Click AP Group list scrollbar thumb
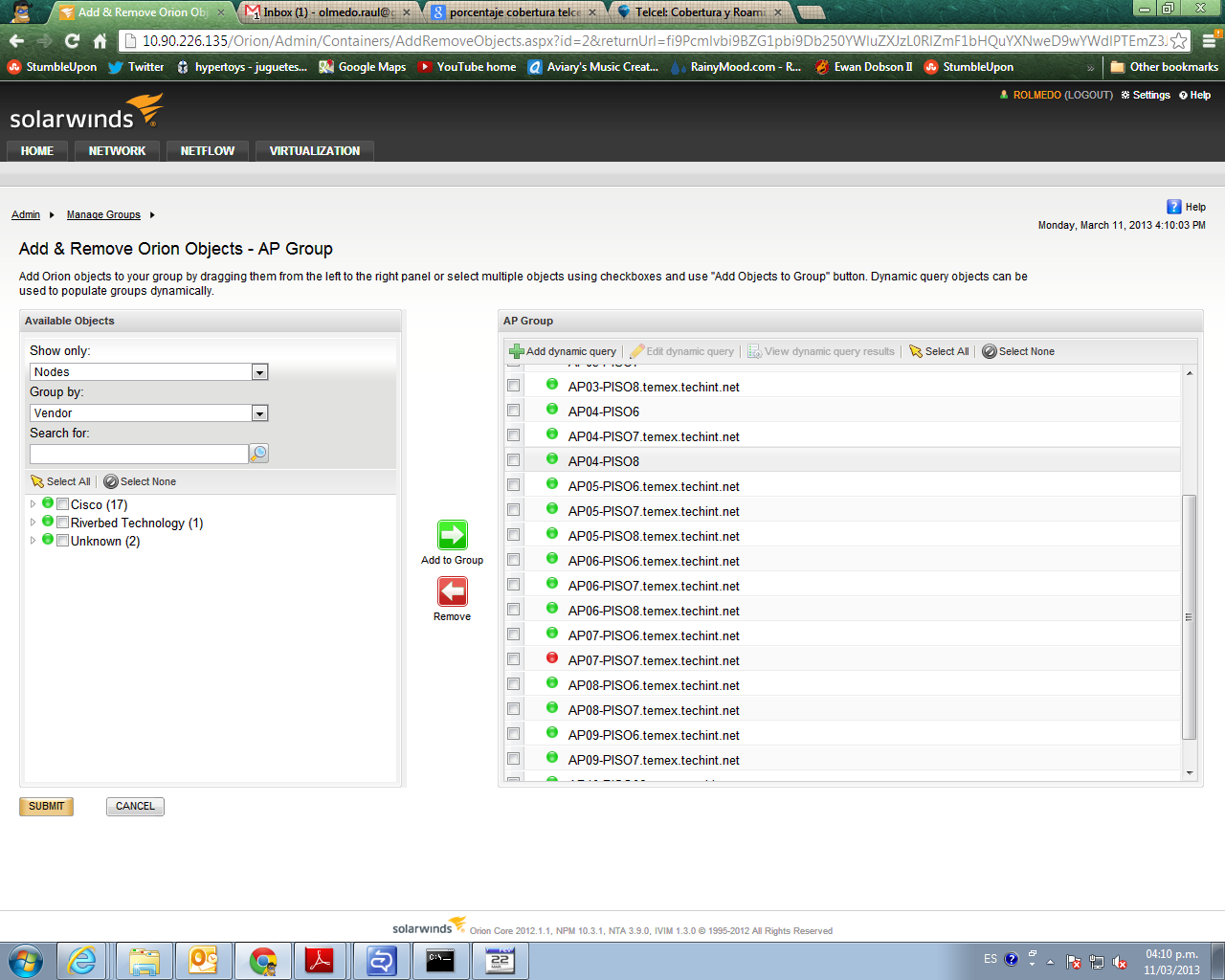Image resolution: width=1225 pixels, height=980 pixels. tap(1189, 617)
